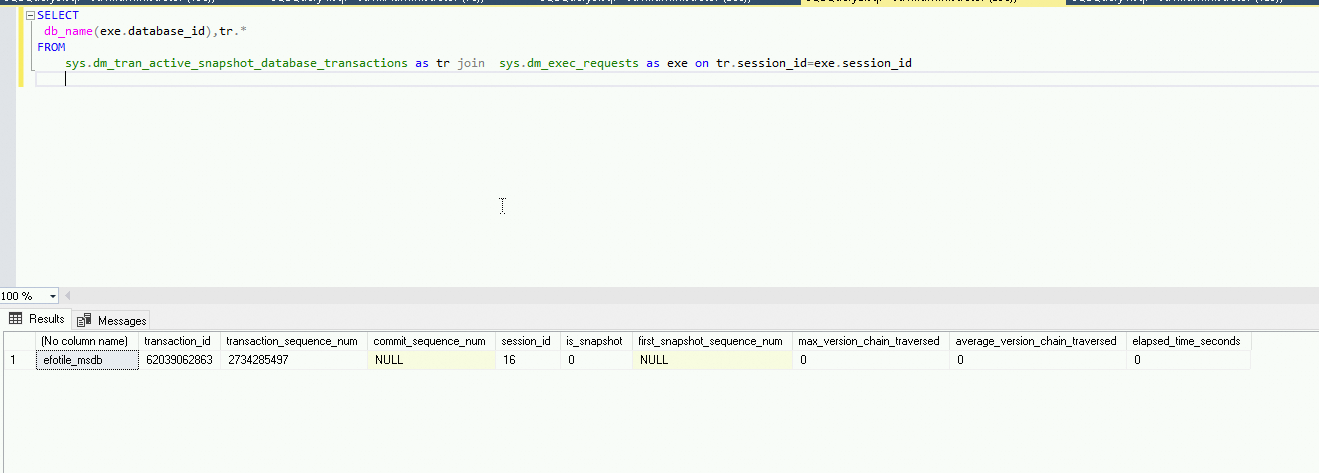Click sys.dm_exec_requests in the query
This screenshot has height=473, width=1319.
pyautogui.click(x=568, y=63)
